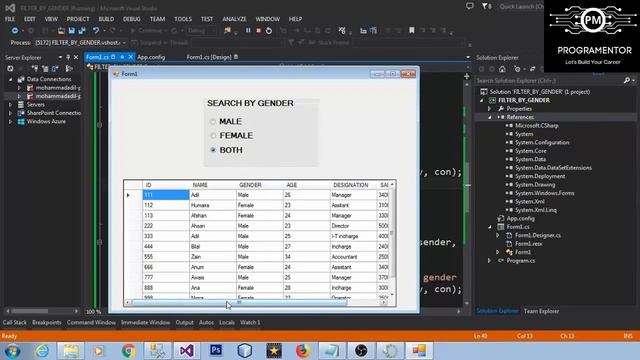This screenshot has height=360, width=640.
Task: Click the Undo toolbar icon
Action: pyautogui.click(x=96, y=31)
